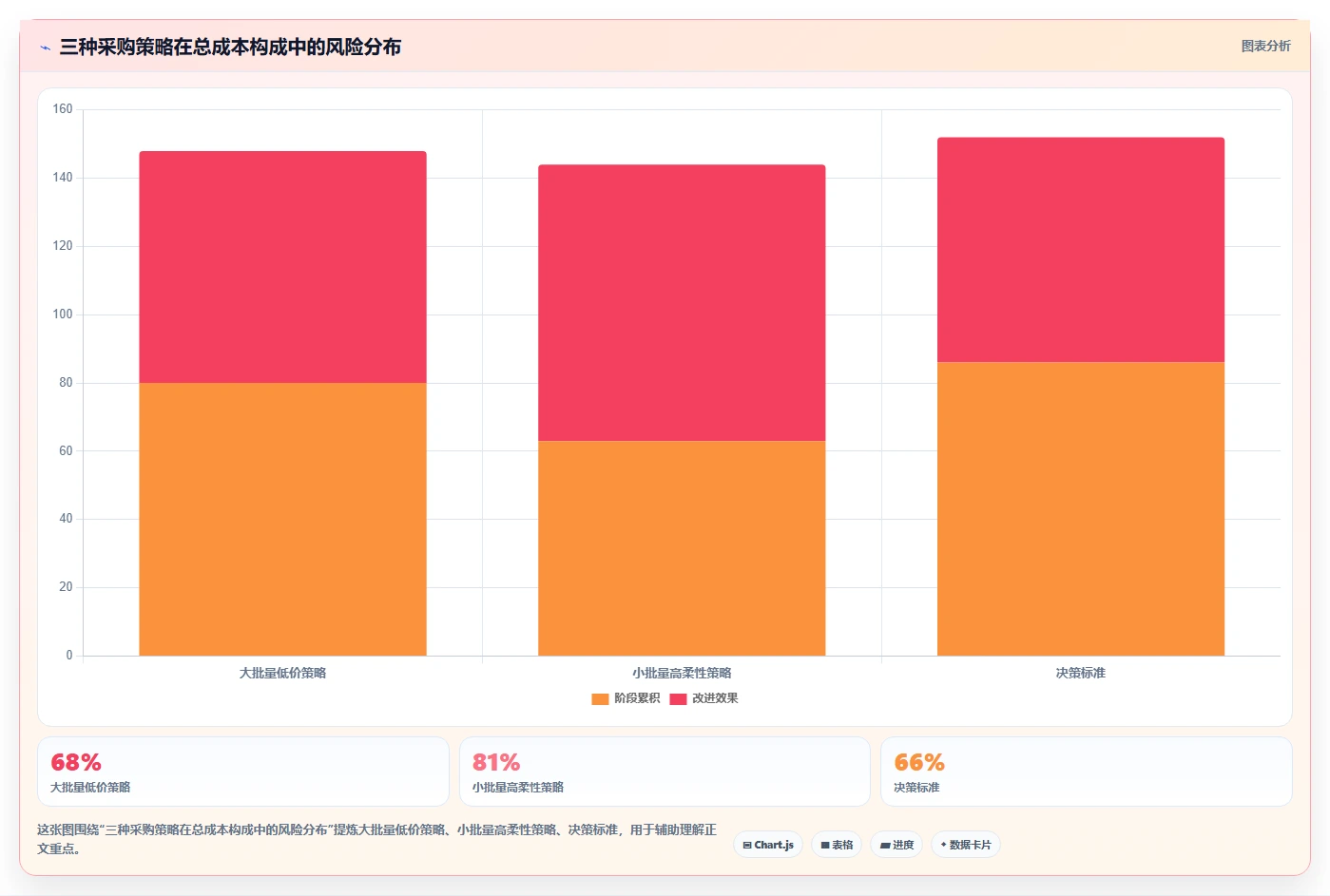The height and width of the screenshot is (896, 1330).
Task: Click the y-axis value 160
Action: tap(63, 109)
